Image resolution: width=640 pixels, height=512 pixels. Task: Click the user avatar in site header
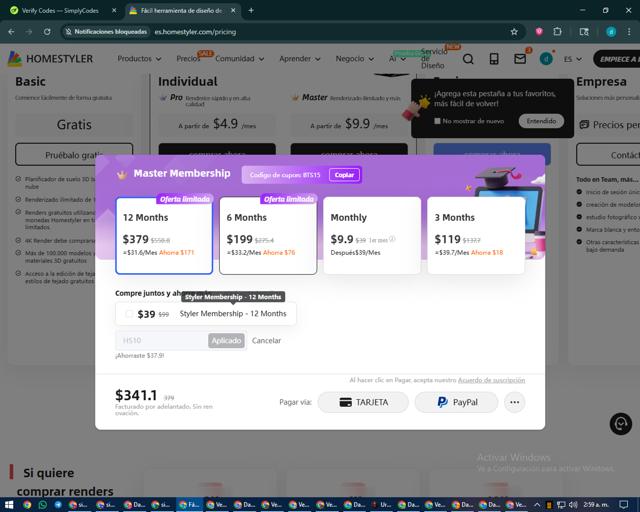click(546, 59)
